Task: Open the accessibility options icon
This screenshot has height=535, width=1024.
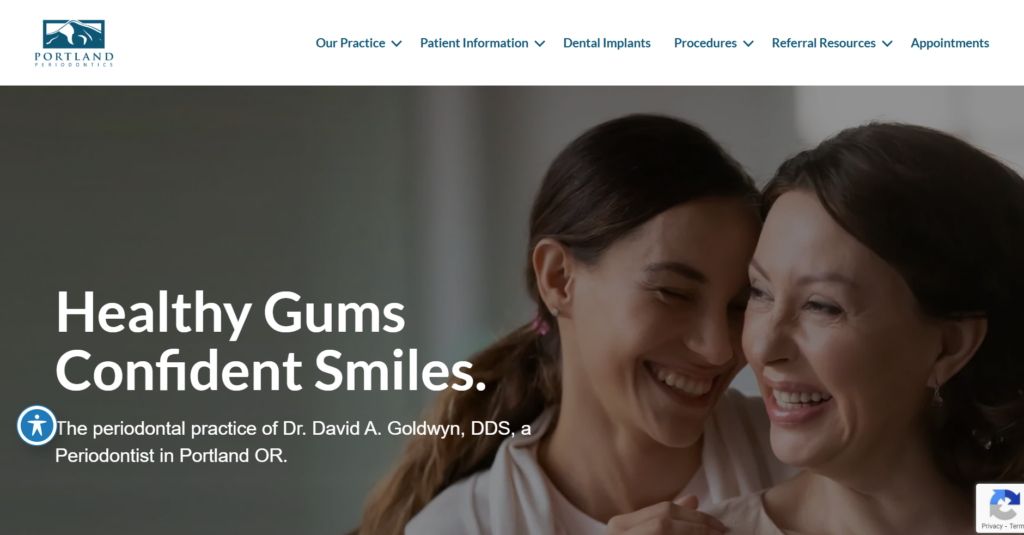Action: [37, 426]
